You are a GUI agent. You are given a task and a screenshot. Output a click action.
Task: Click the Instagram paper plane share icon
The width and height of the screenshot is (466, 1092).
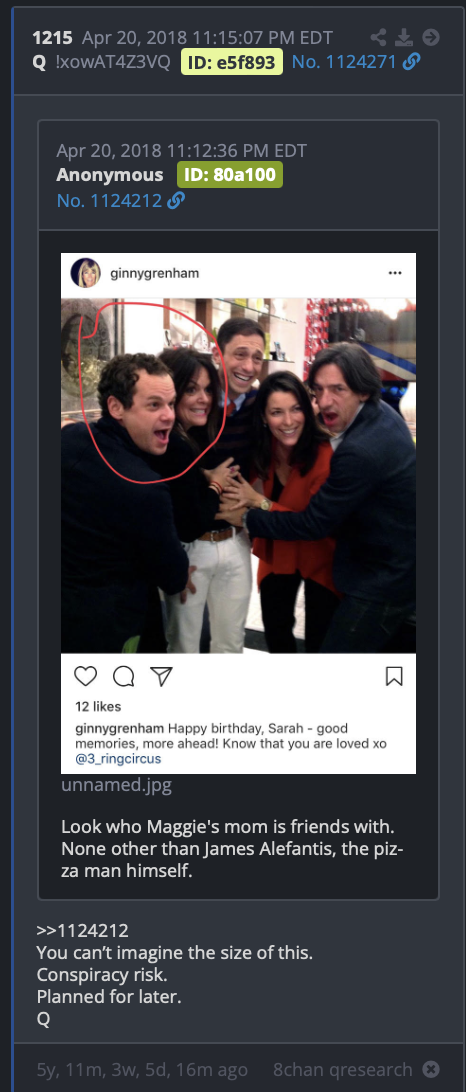click(x=162, y=676)
